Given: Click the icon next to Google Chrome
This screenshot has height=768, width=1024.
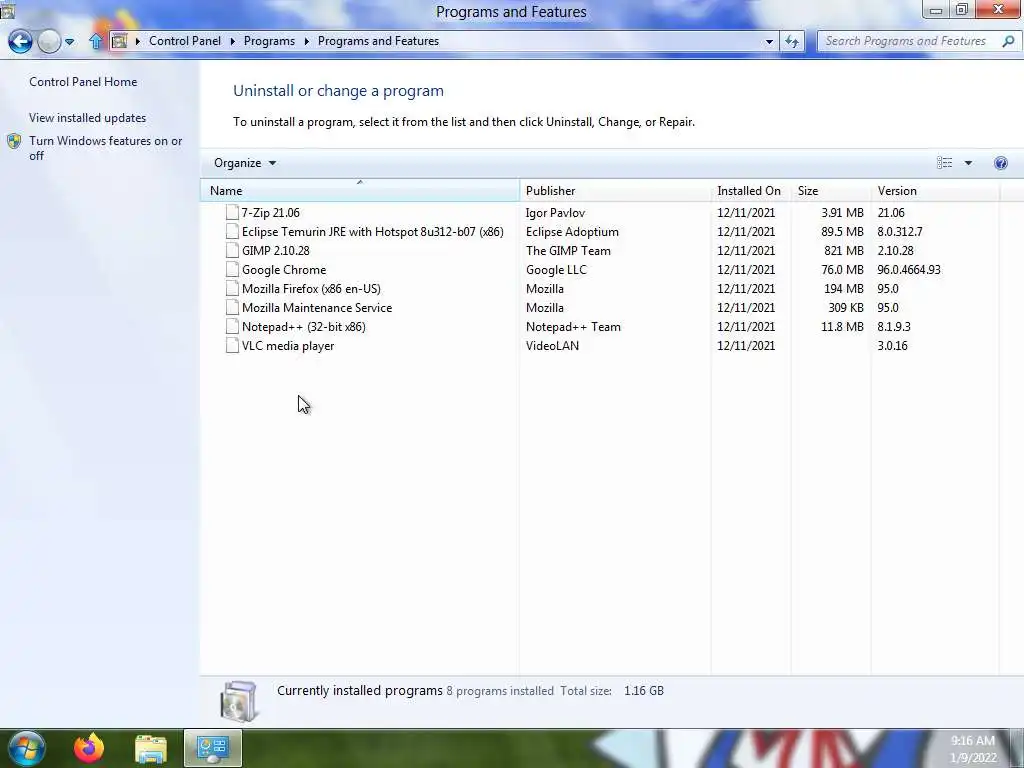Looking at the screenshot, I should tap(232, 269).
